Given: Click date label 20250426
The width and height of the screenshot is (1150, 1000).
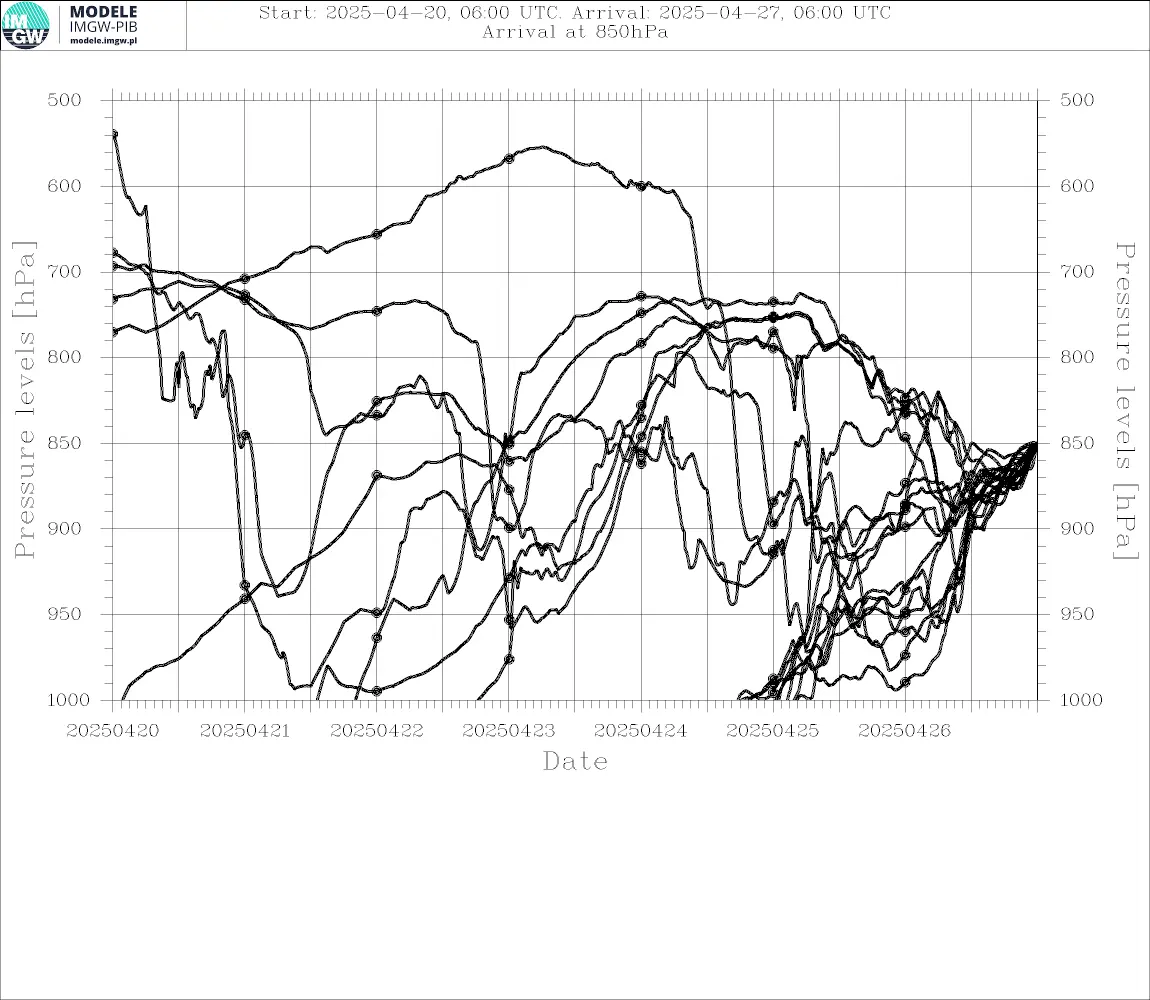Looking at the screenshot, I should [905, 731].
